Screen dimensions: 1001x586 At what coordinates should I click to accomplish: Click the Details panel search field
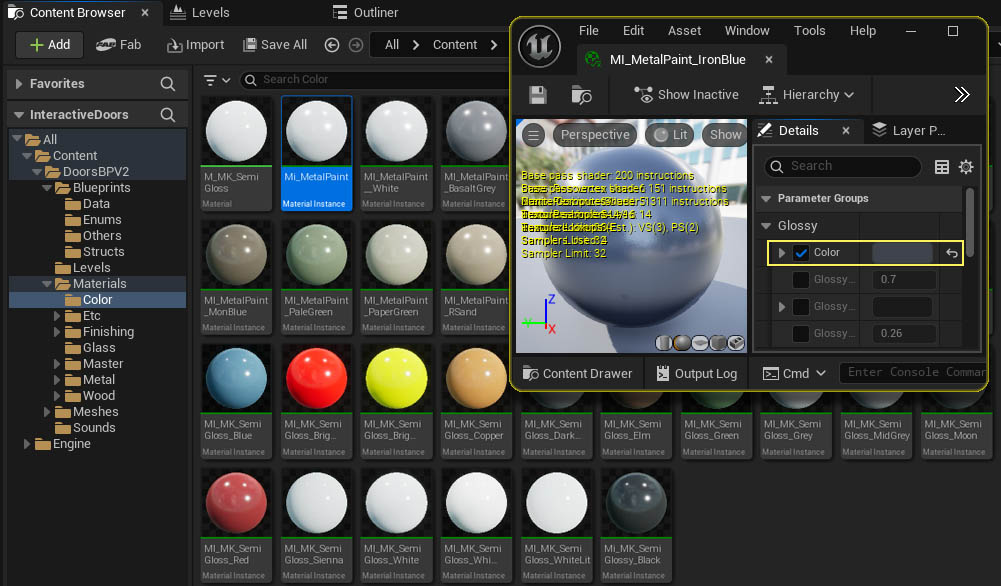tap(843, 166)
